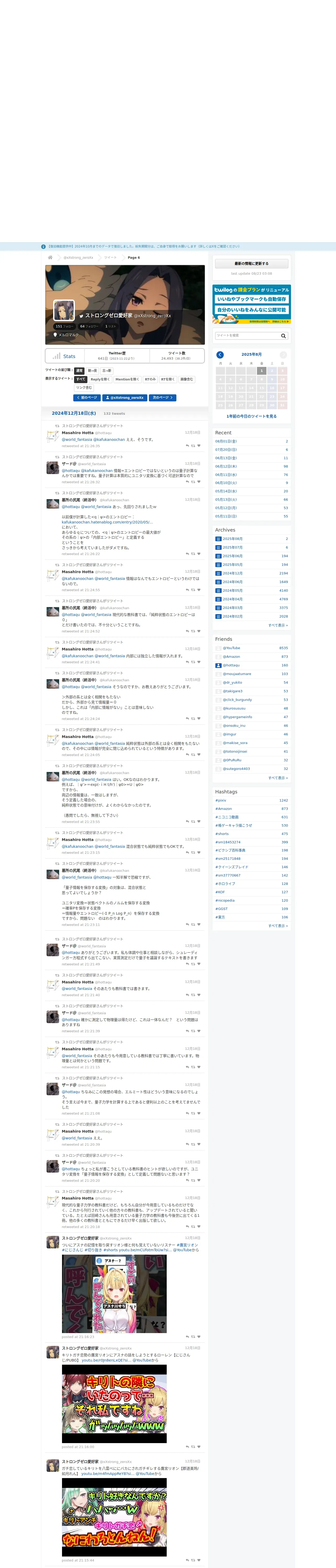Expand all Hashtags with すべて表示
The image size is (336, 1568).
(x=278, y=926)
